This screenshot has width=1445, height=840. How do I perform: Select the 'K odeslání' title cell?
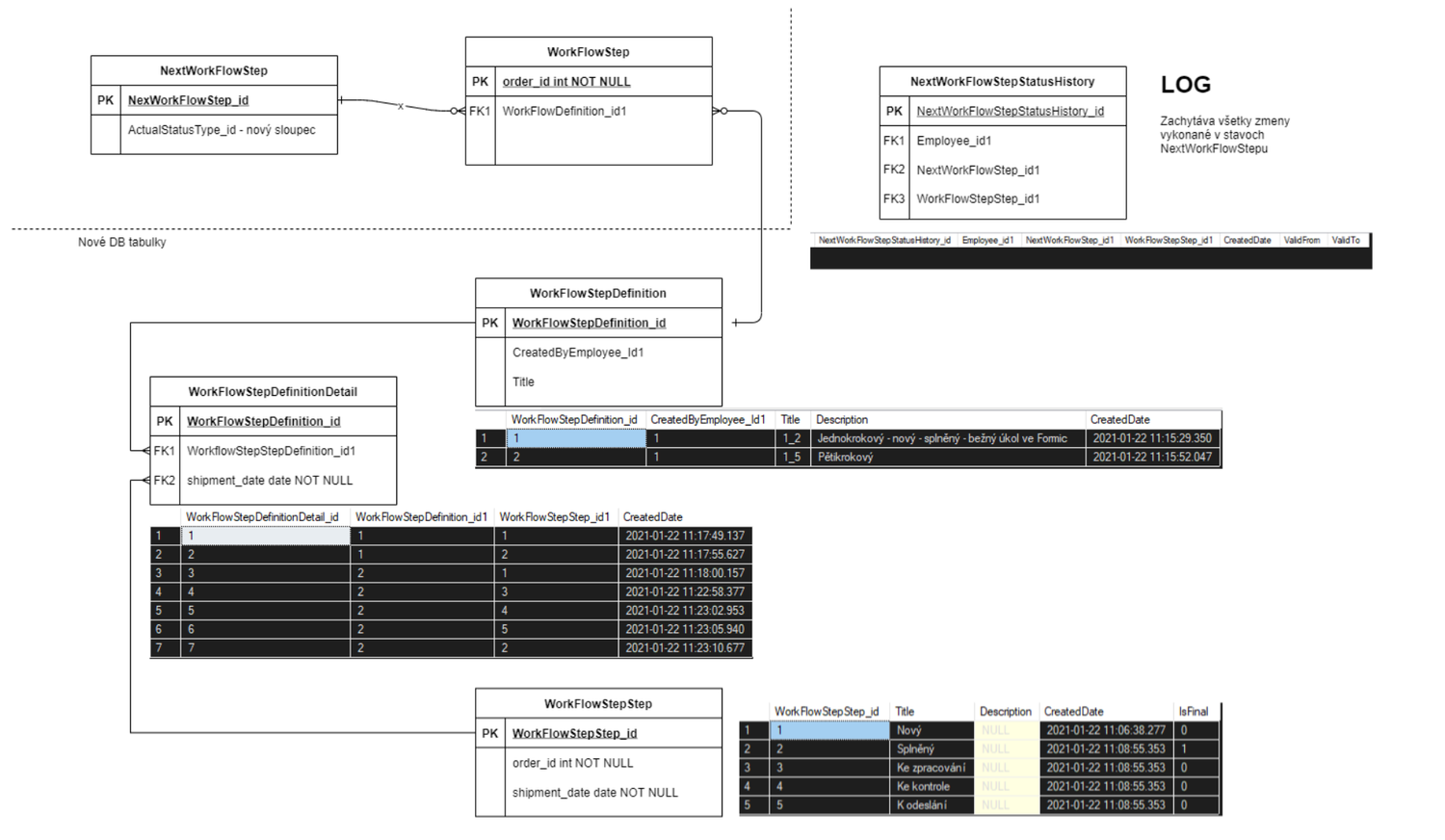932,805
